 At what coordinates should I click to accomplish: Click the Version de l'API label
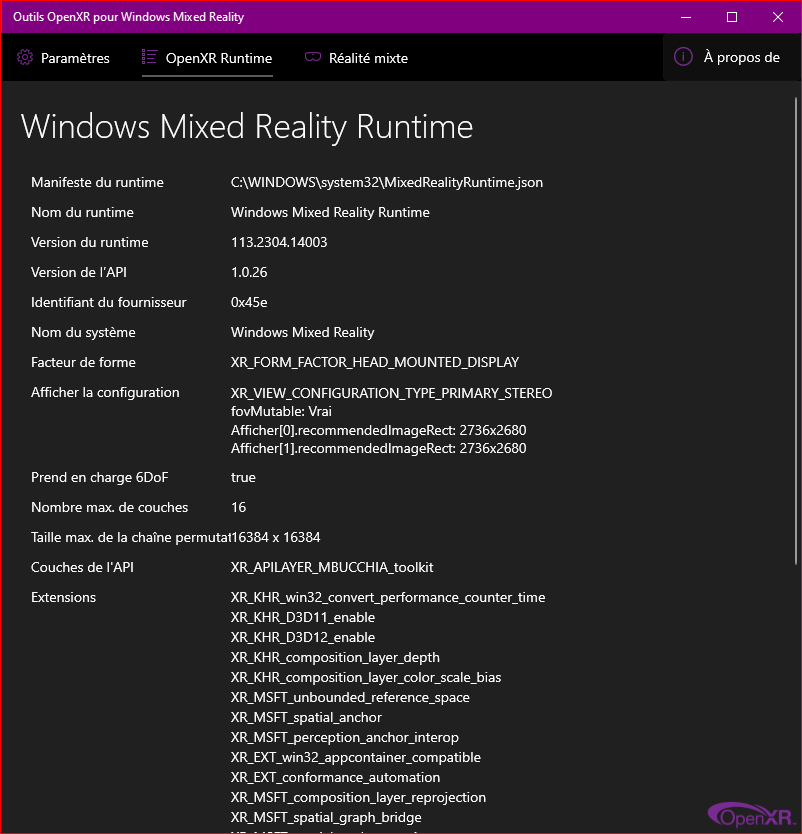[x=79, y=272]
